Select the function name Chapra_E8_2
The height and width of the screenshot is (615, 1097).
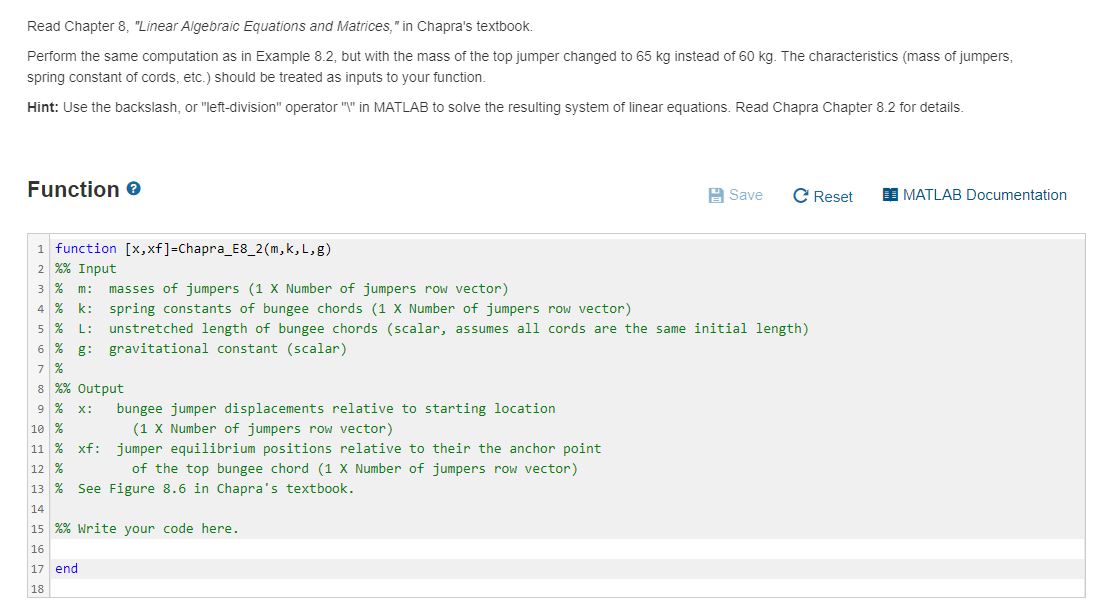(218, 248)
